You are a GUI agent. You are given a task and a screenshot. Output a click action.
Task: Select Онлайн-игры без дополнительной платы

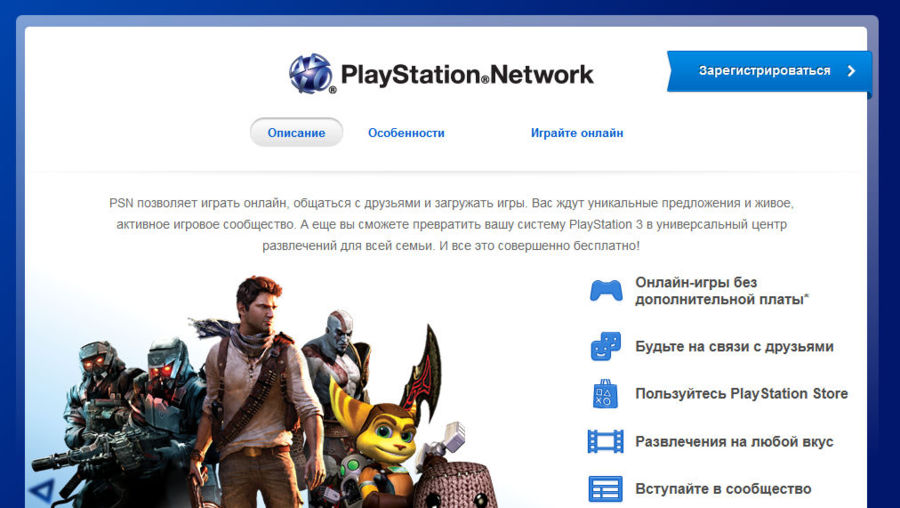(722, 291)
